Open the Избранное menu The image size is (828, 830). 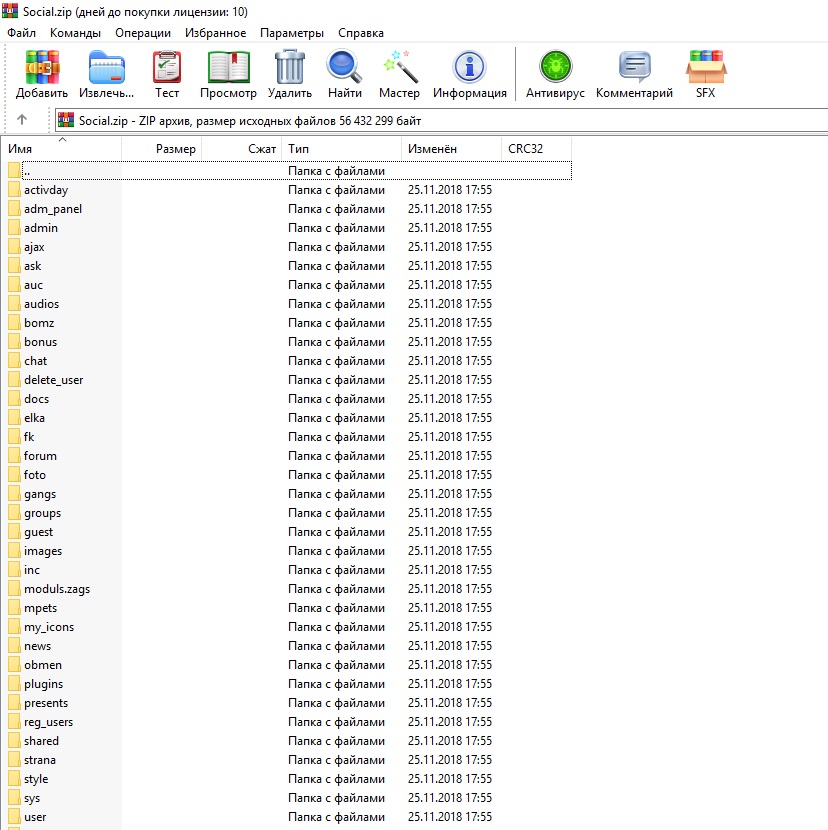tap(215, 33)
